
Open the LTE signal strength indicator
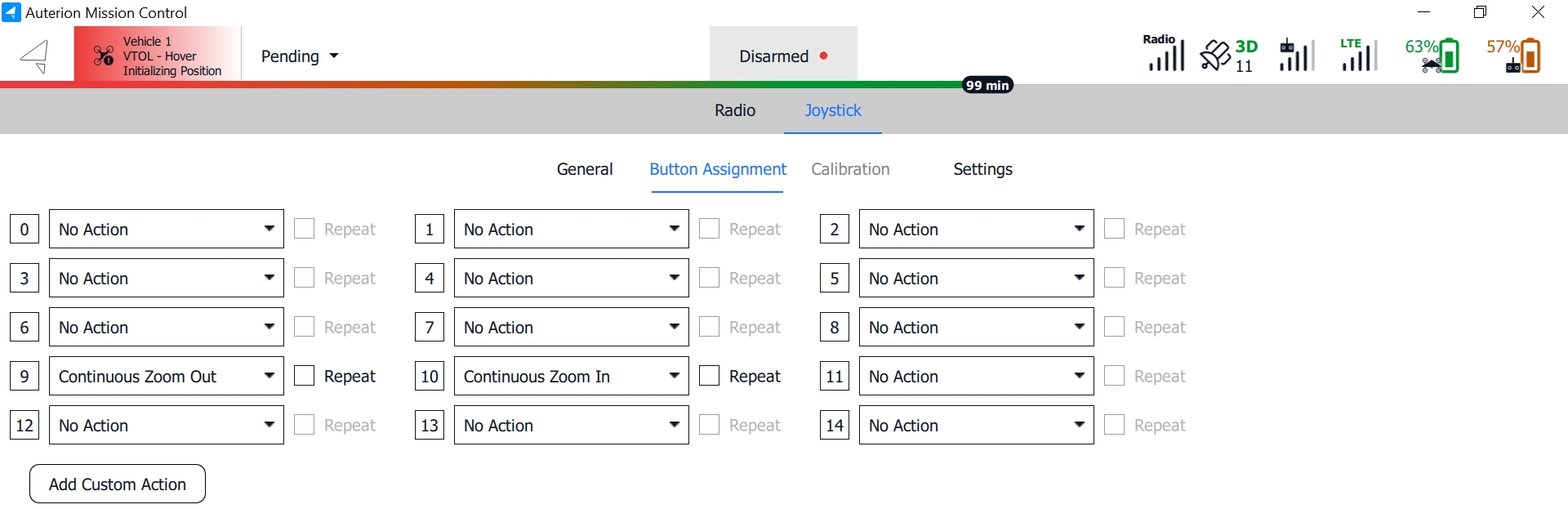point(1358,55)
